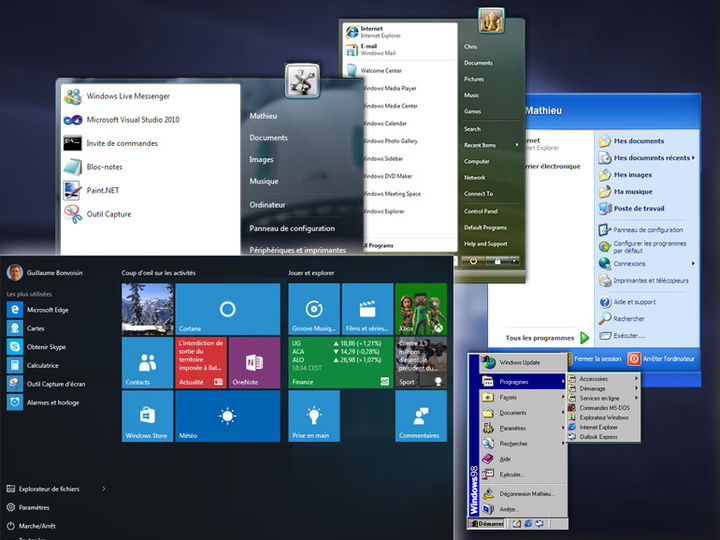The image size is (720, 540).
Task: Open Paint.NET from the start menu
Action: (104, 190)
